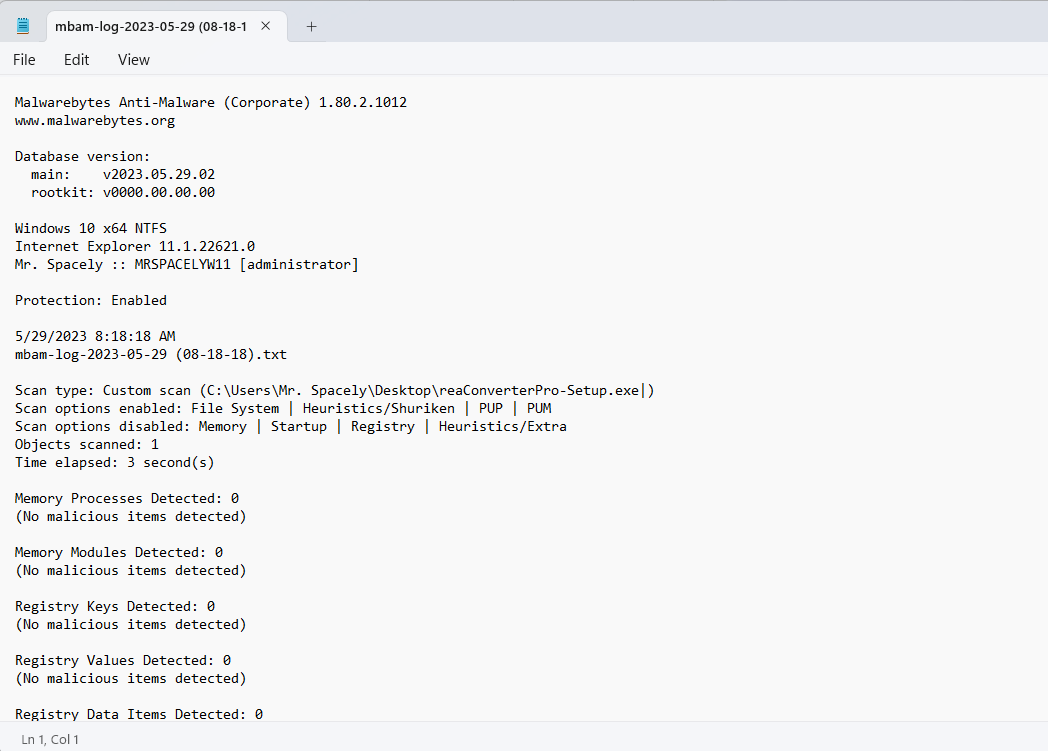1048x751 pixels.
Task: Click the Malwarebytes Anti-Malware (Corporate) version line
Action: point(211,103)
